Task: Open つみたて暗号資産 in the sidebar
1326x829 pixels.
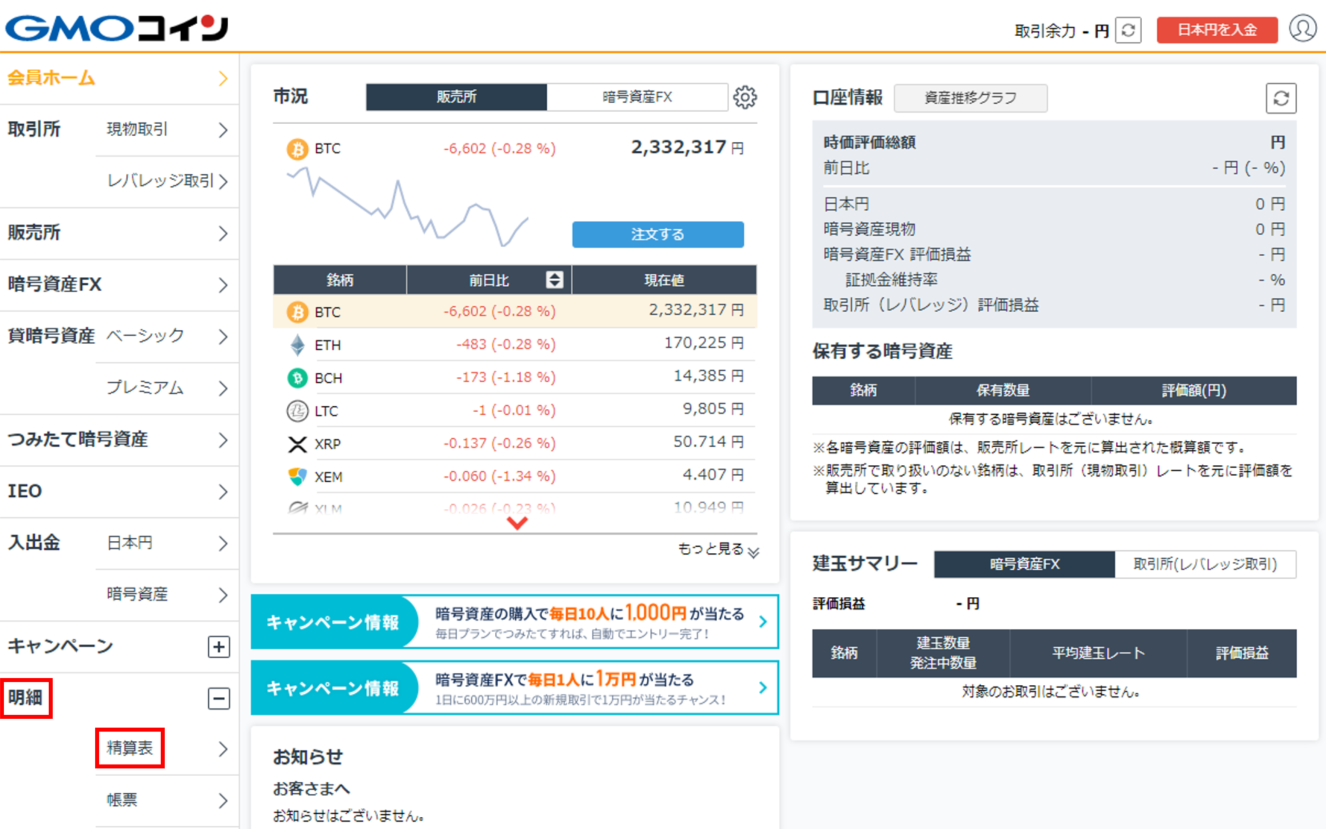Action: tap(119, 440)
